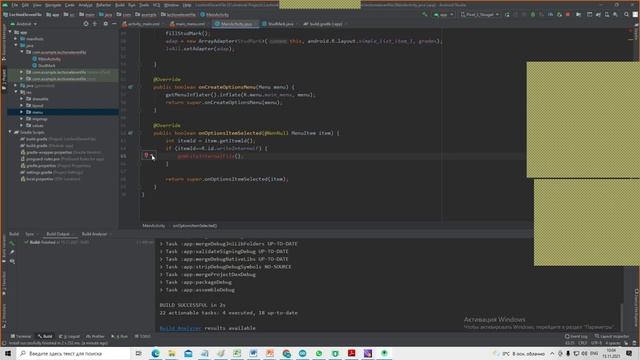Click the lightbulb quick-fix icon in gutter
Image resolution: width=640 pixels, height=360 pixels.
(146, 156)
